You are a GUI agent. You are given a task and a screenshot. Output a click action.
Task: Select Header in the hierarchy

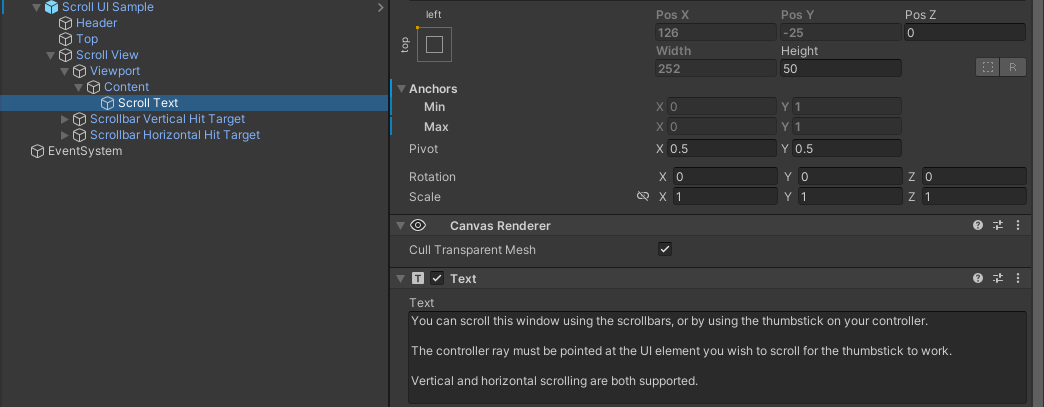(x=96, y=23)
